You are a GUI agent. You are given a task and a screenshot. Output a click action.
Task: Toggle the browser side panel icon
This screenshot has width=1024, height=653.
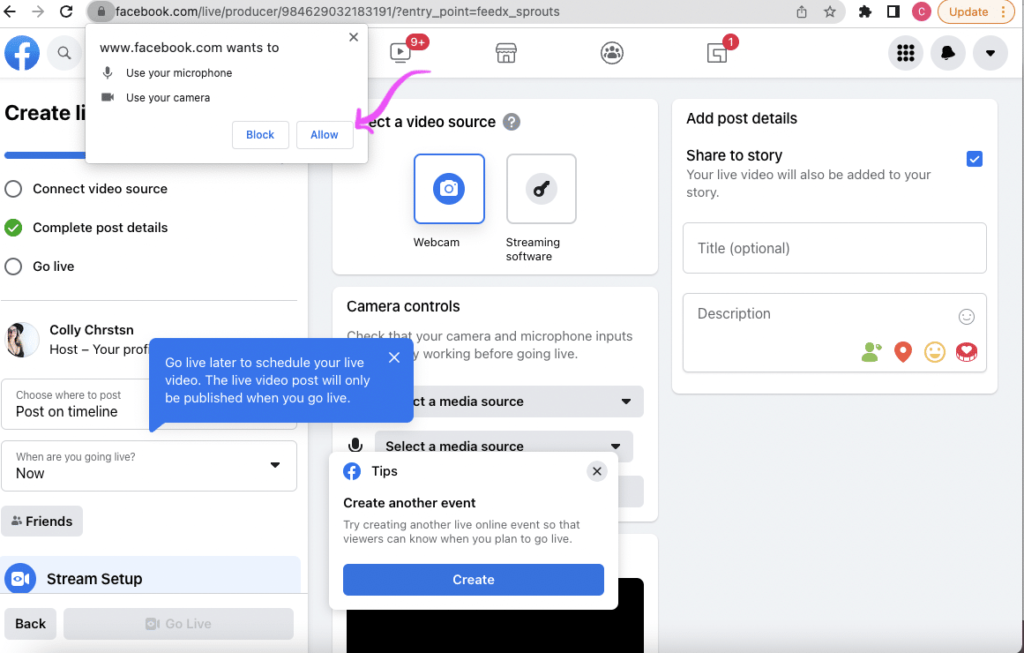893,12
